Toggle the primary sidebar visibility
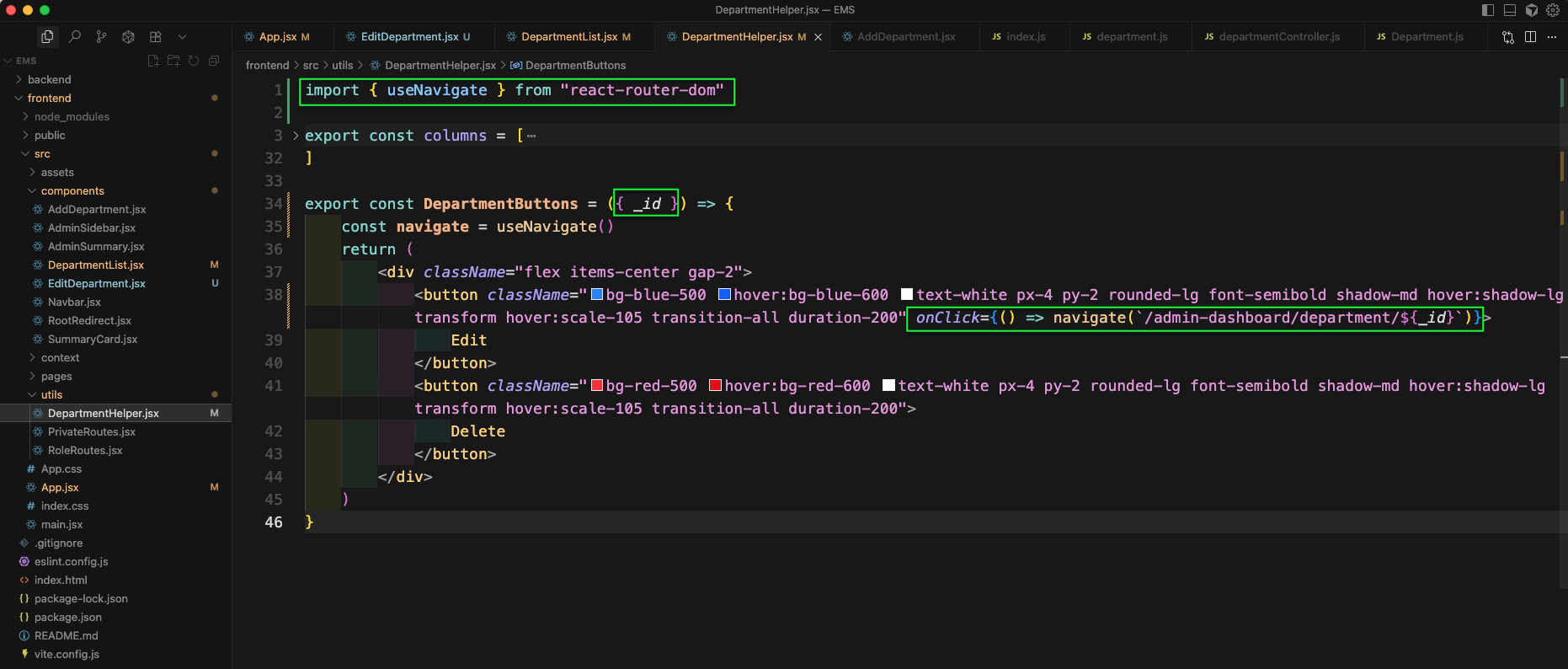 coord(1488,10)
